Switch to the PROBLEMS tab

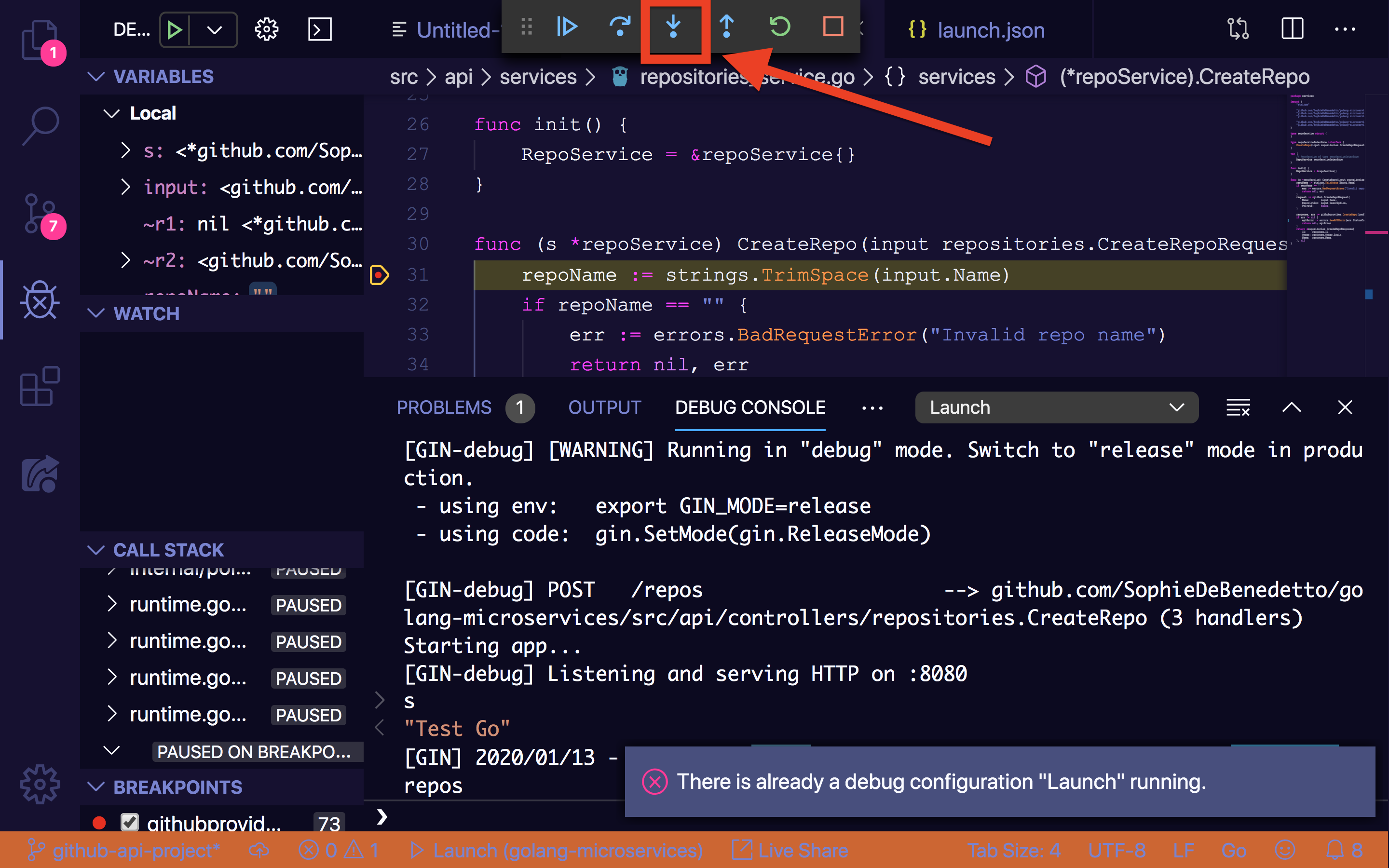point(444,407)
